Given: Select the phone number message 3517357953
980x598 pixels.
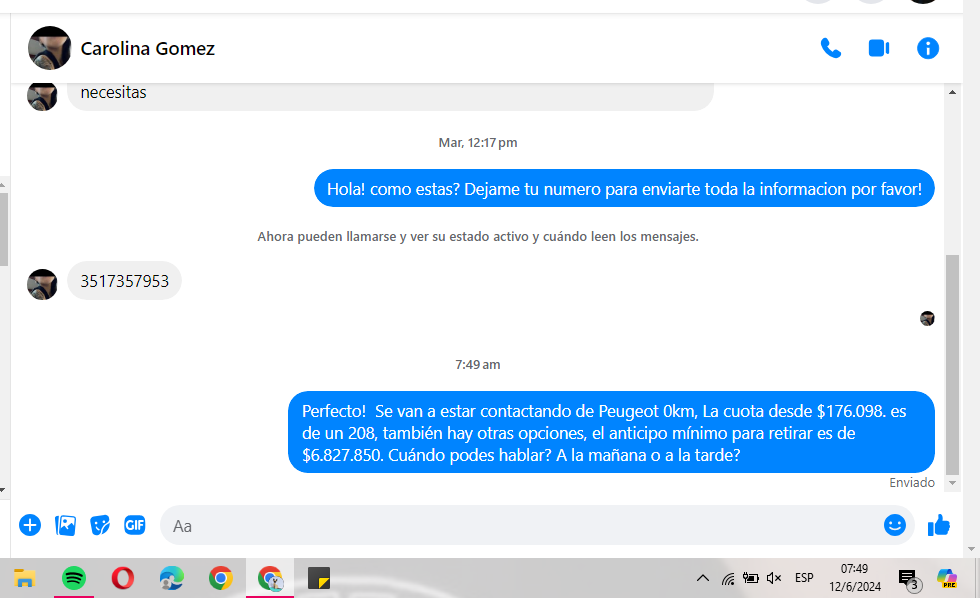Looking at the screenshot, I should point(124,281).
